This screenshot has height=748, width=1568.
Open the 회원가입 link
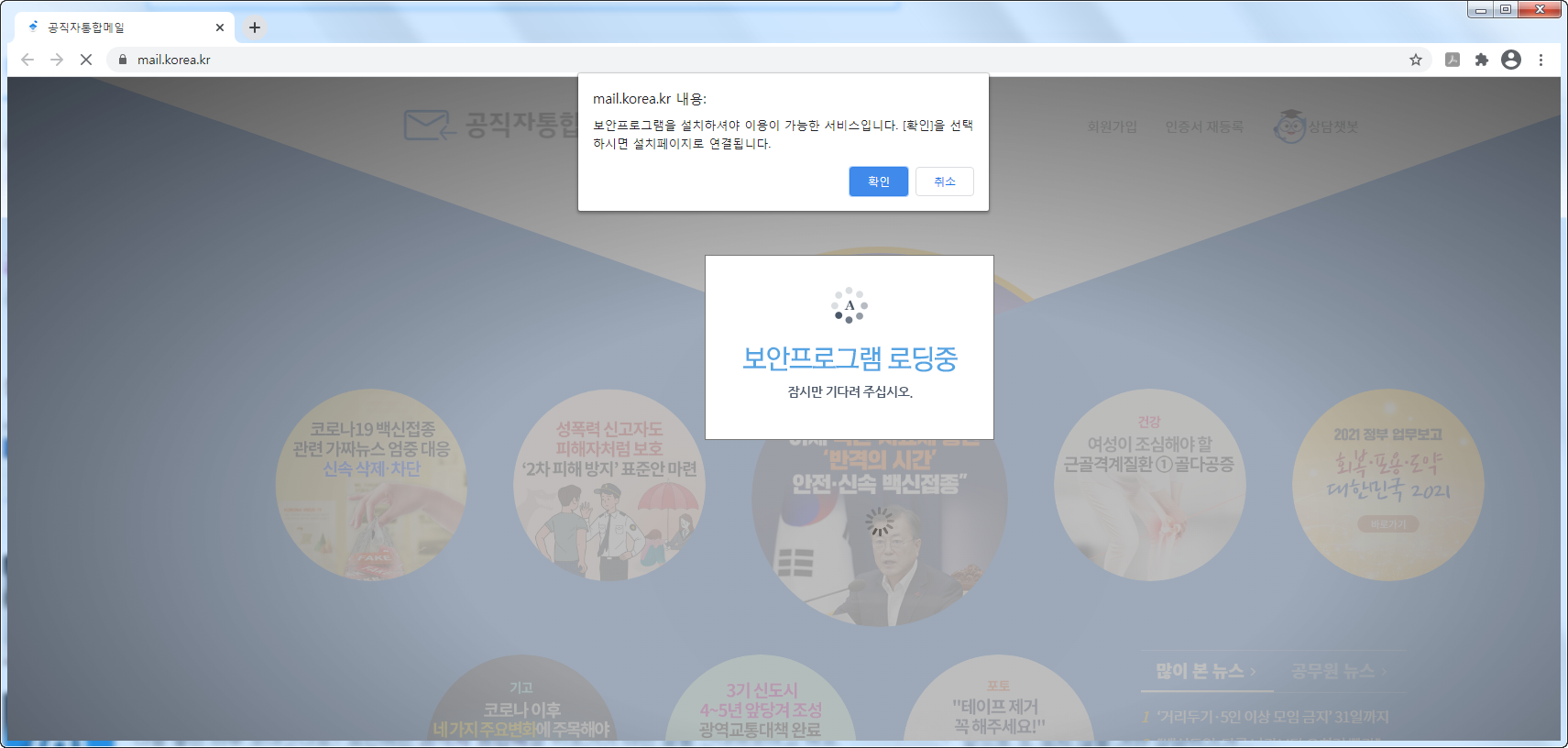click(1112, 126)
